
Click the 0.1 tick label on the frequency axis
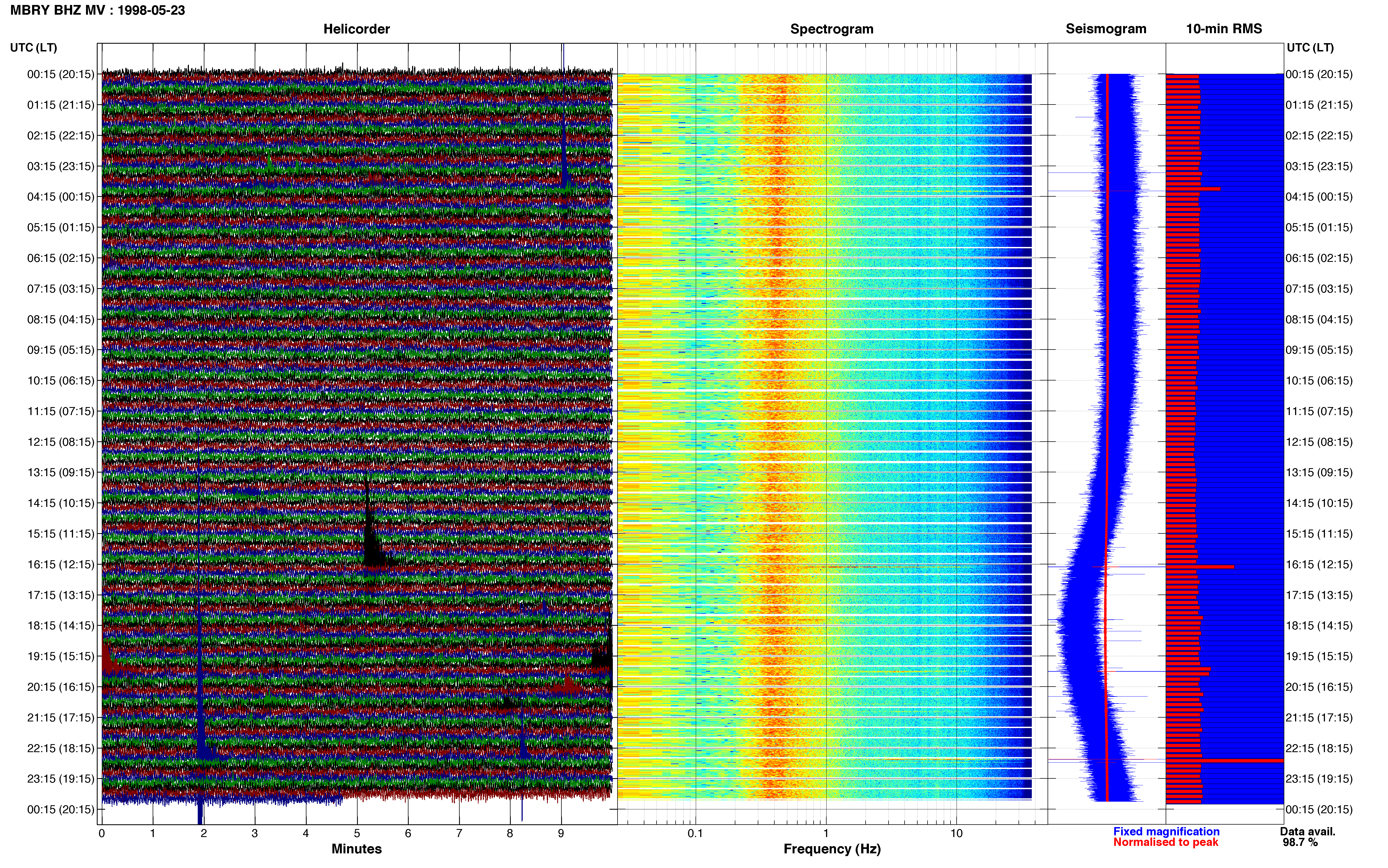[695, 833]
